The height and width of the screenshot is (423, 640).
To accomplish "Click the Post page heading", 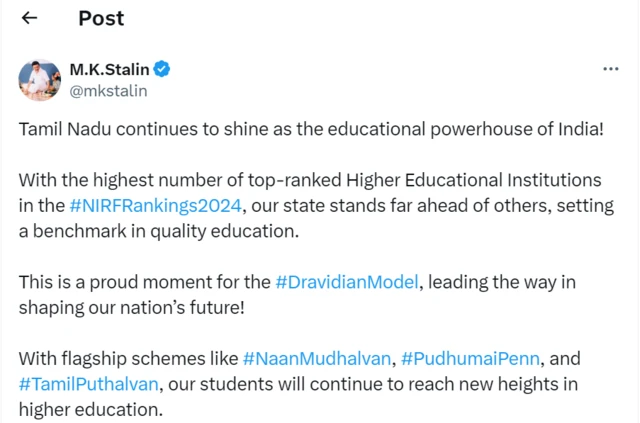I will click(x=101, y=18).
